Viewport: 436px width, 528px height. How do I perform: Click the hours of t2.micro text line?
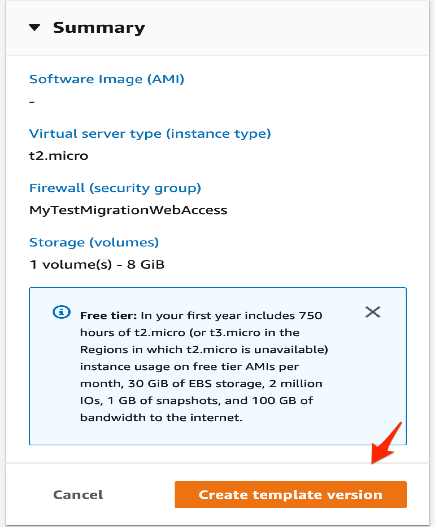tap(190, 333)
